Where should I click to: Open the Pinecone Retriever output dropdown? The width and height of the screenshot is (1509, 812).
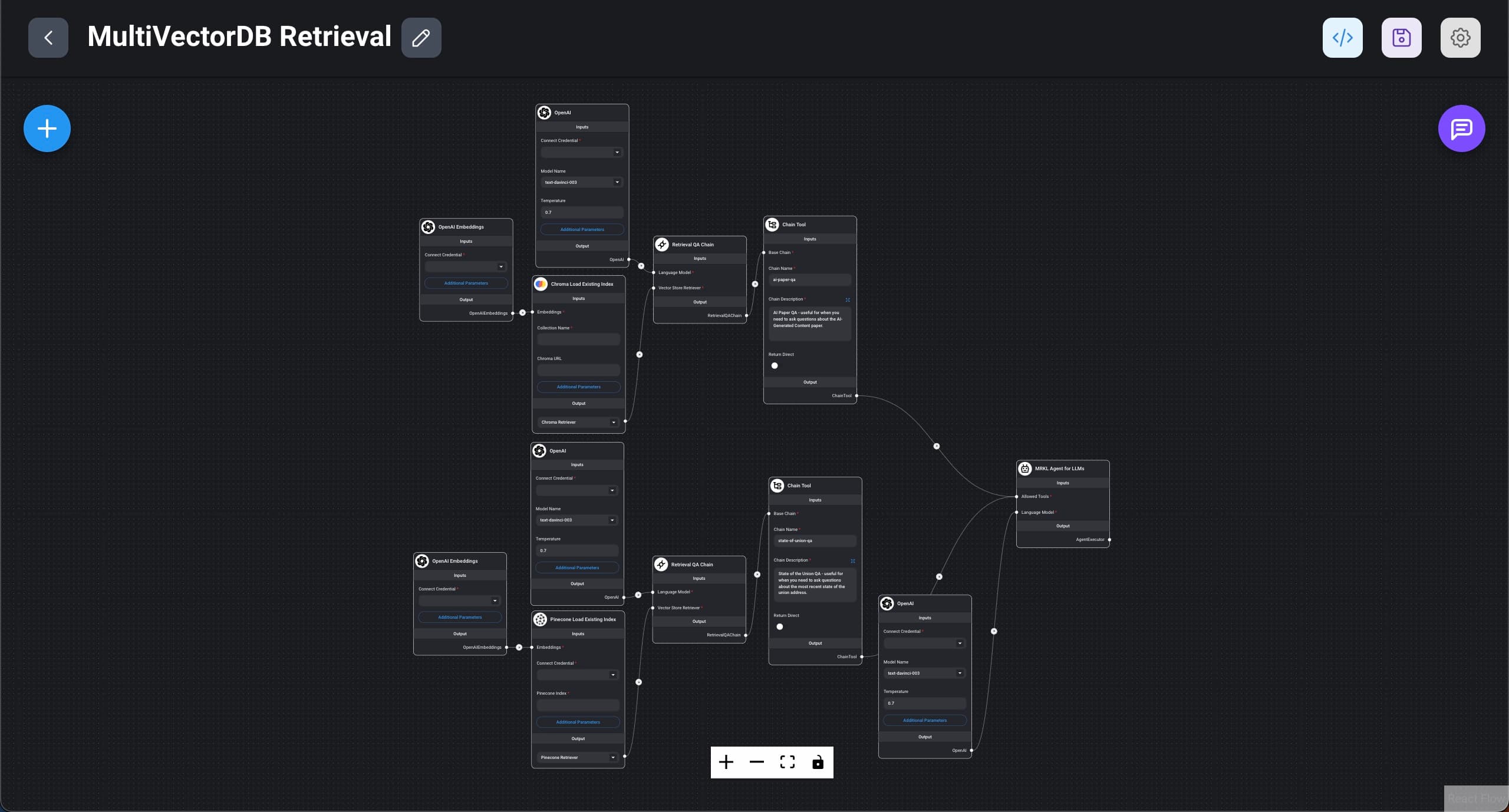coord(578,758)
